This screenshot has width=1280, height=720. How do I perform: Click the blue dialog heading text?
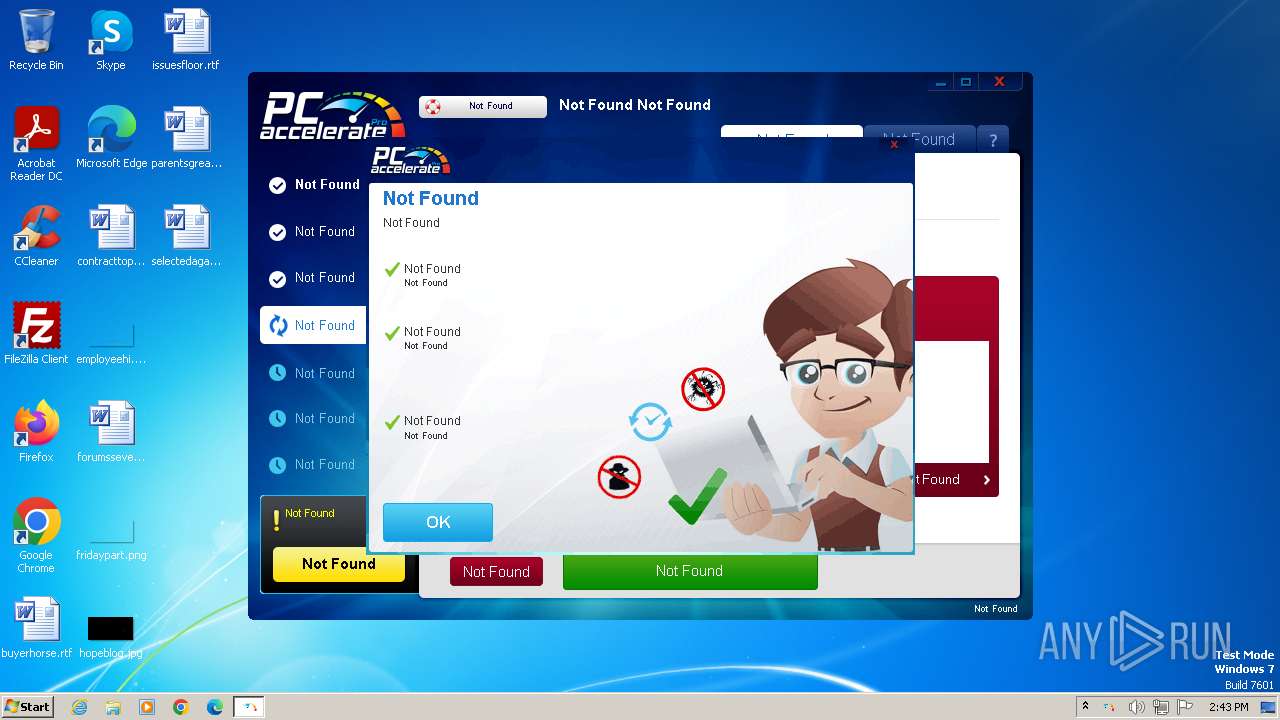[431, 198]
